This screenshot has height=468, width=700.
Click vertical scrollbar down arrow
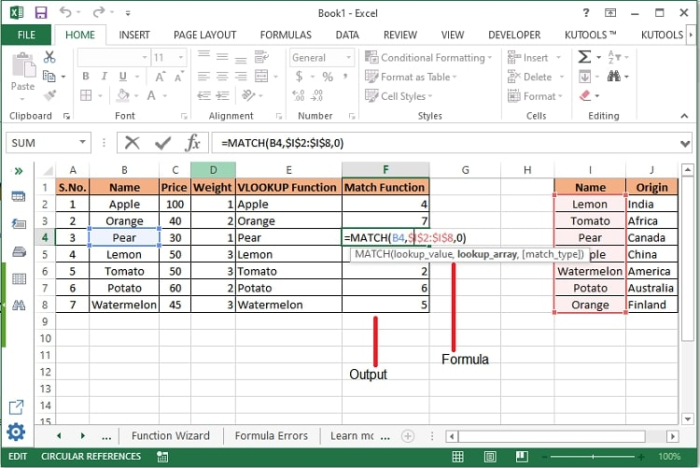[687, 419]
